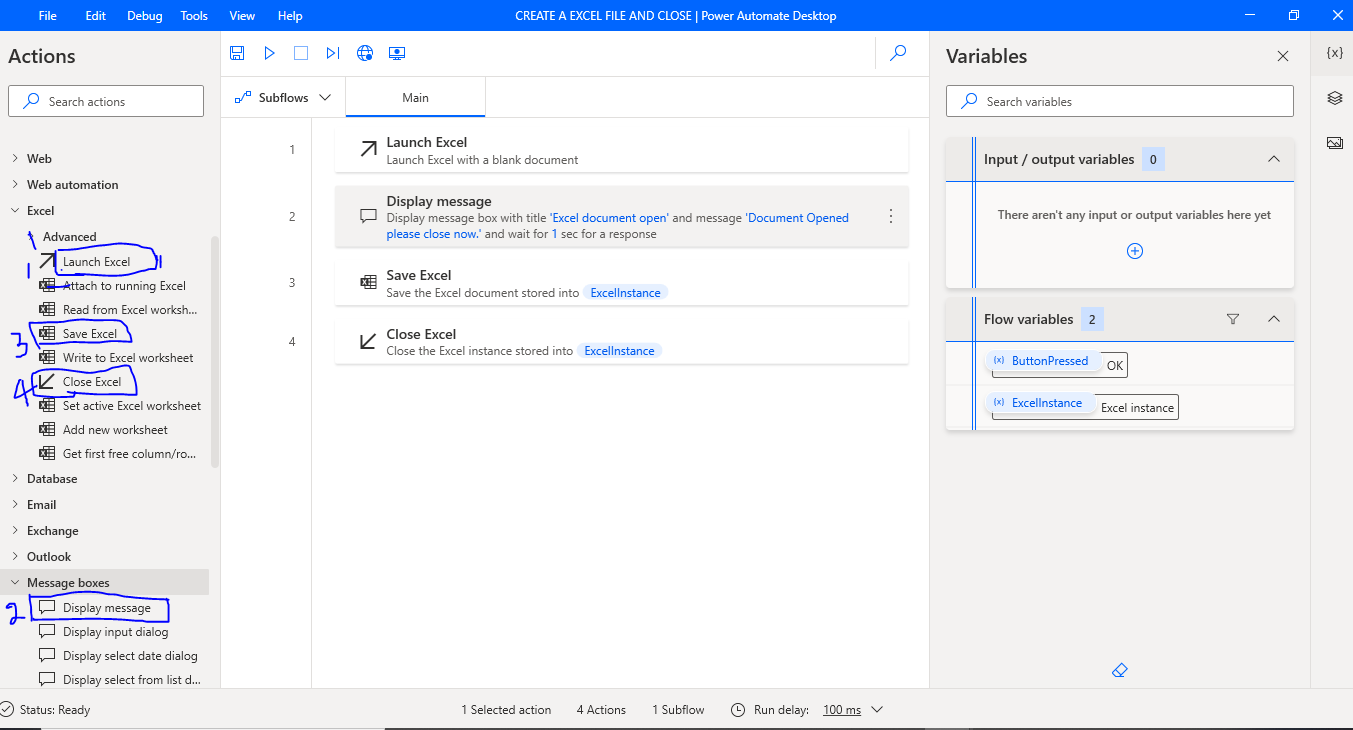Select the Launch Excel action in Actions pane

pos(96,262)
